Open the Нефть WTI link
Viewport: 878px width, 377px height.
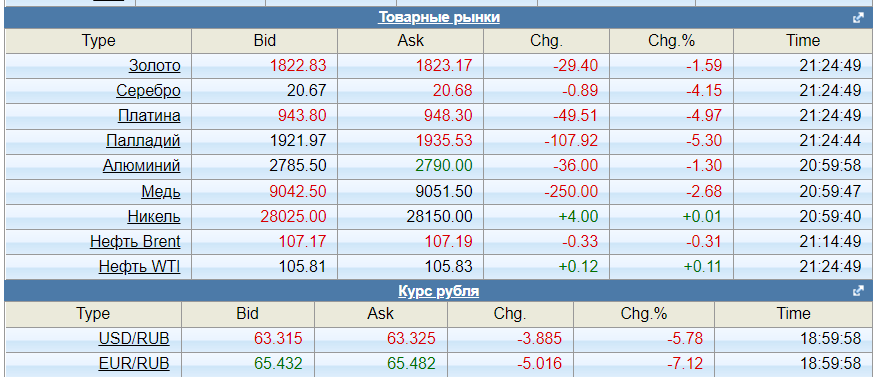coord(139,267)
